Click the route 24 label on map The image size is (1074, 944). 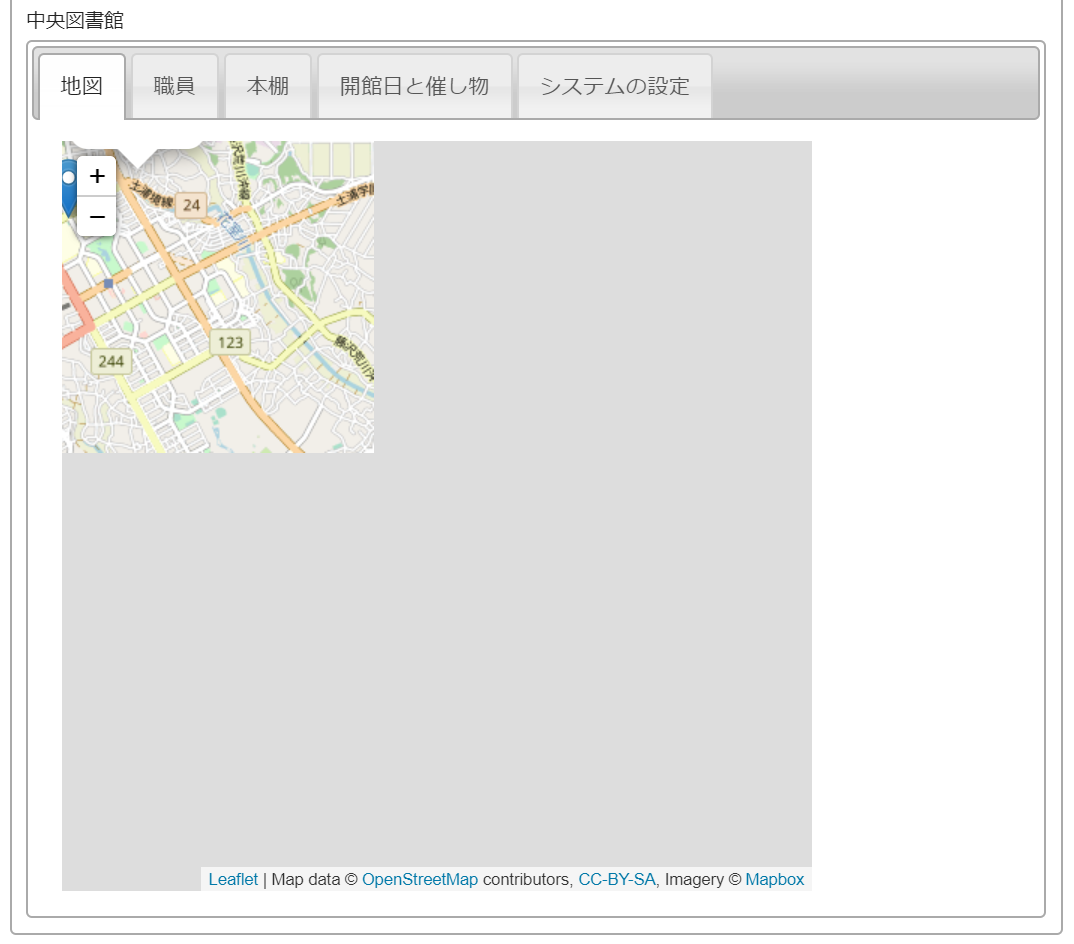click(191, 205)
